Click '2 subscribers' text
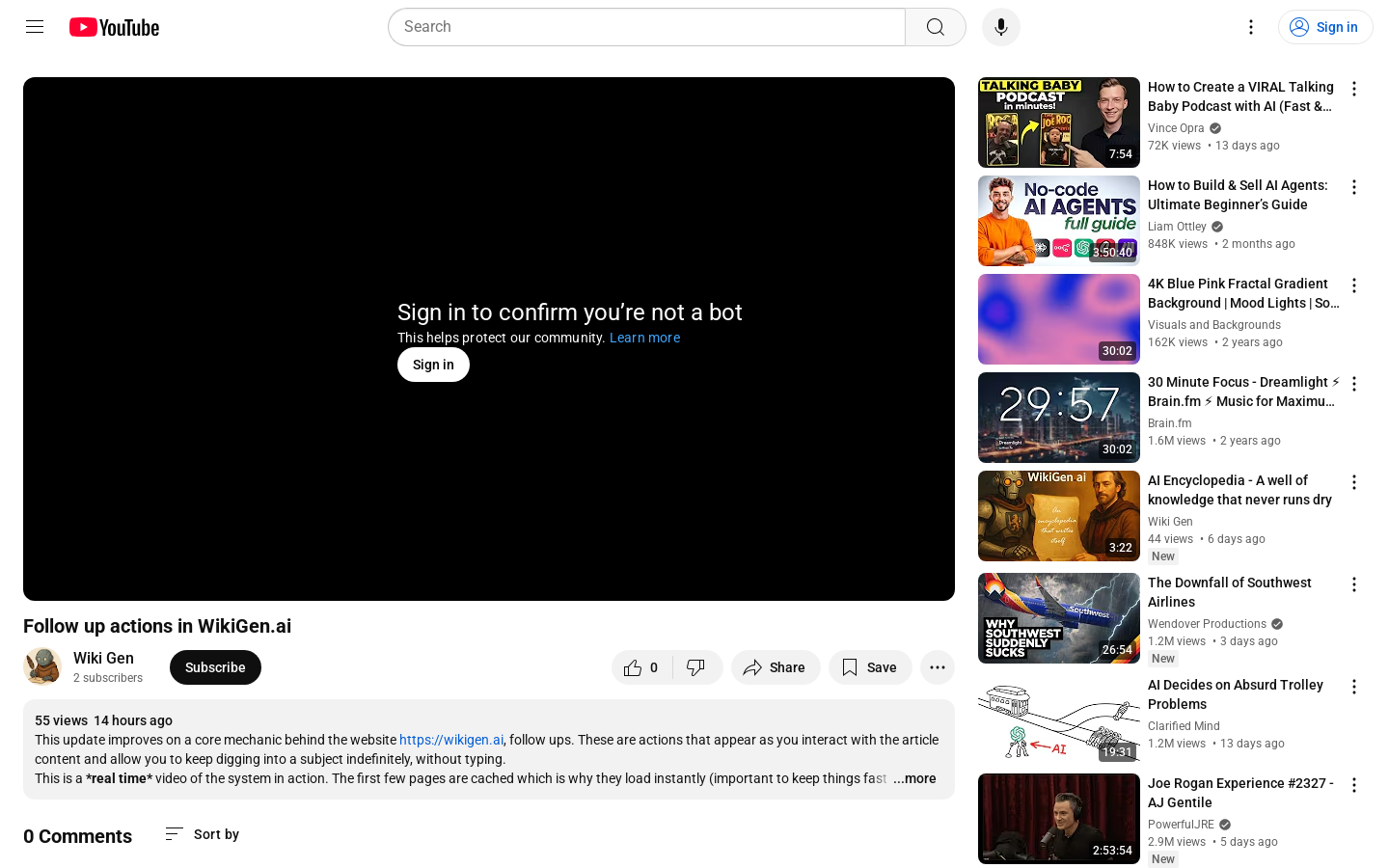 (108, 678)
